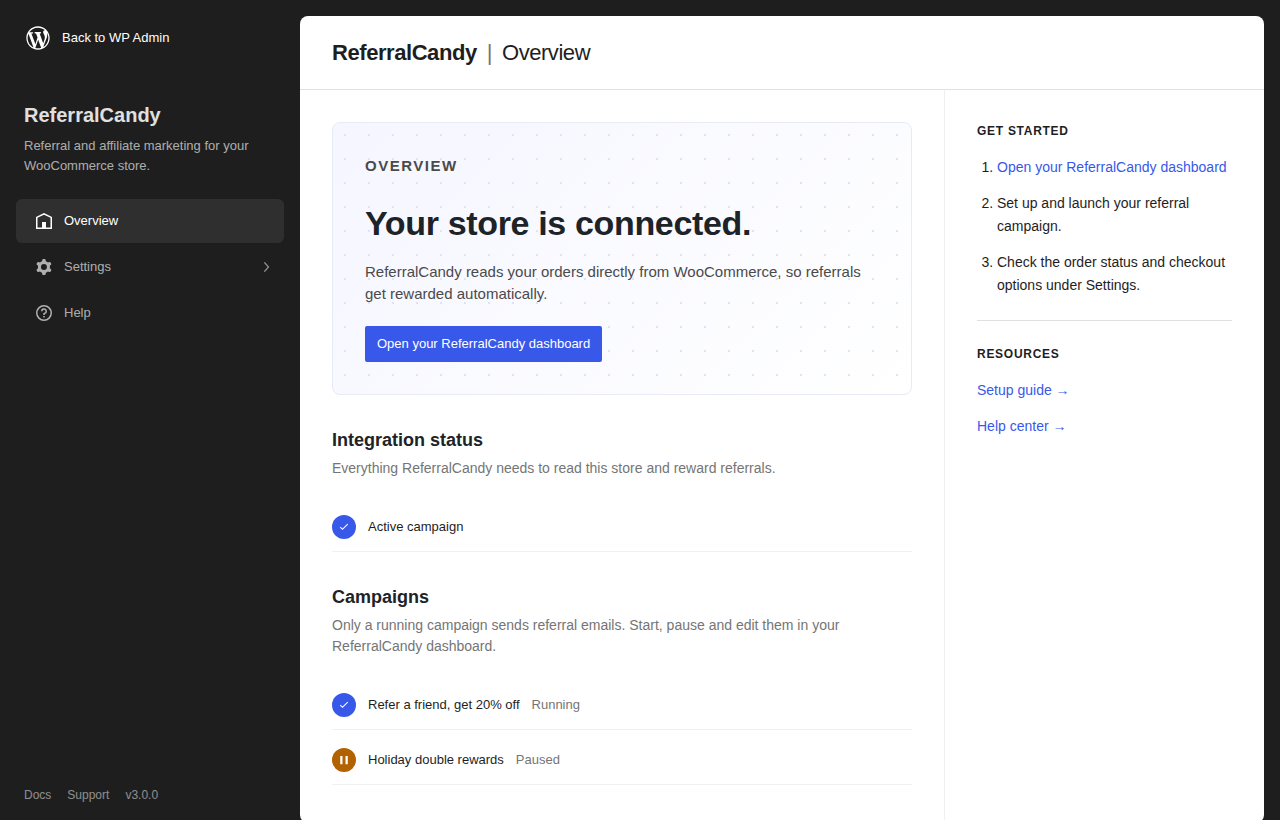The height and width of the screenshot is (820, 1280).
Task: Open the Overview menu item
Action: pos(150,221)
